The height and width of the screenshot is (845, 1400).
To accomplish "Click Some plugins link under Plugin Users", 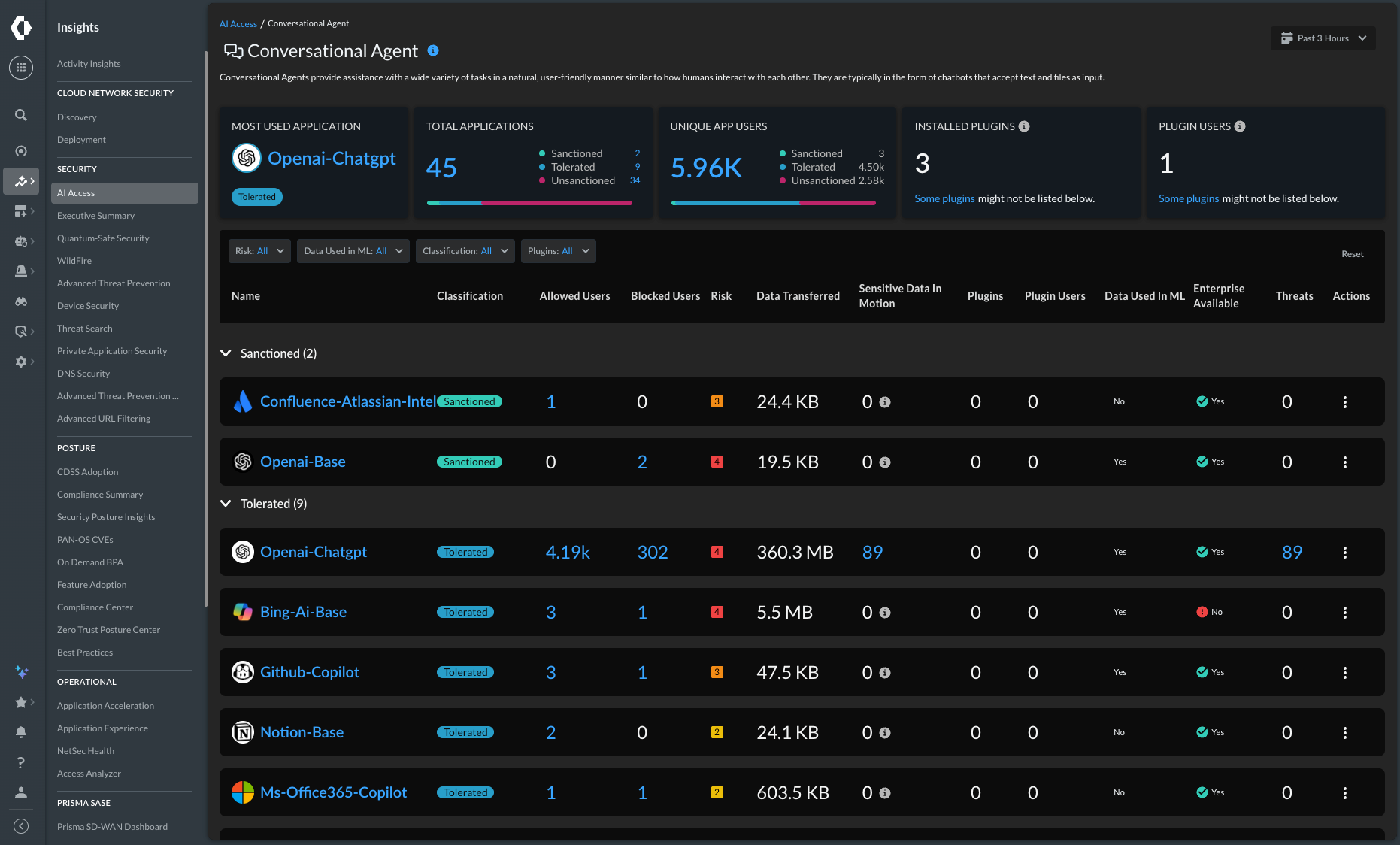I will click(x=1189, y=198).
